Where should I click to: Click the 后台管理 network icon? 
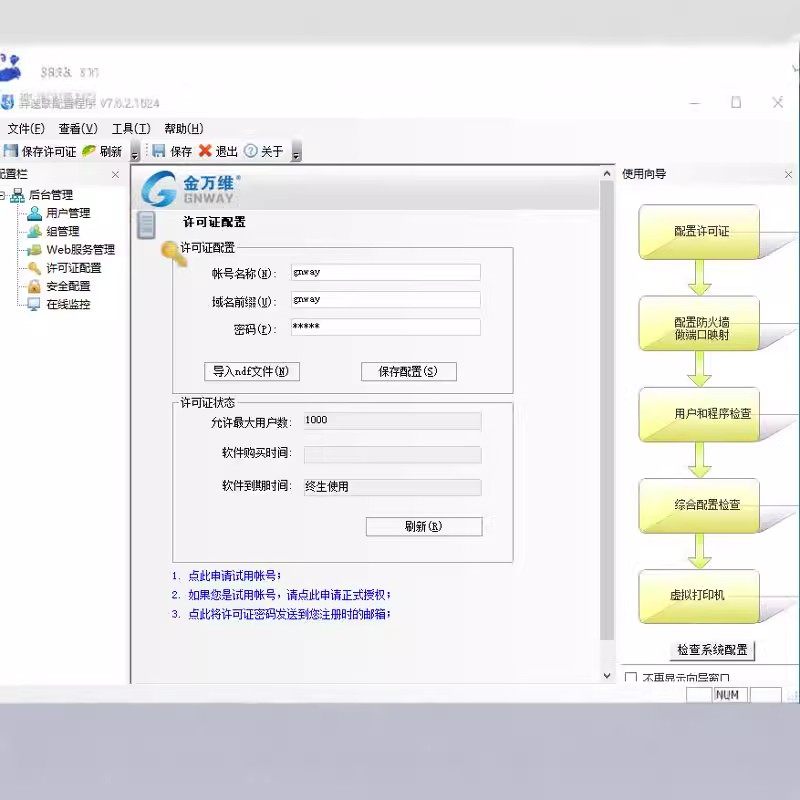tap(17, 195)
